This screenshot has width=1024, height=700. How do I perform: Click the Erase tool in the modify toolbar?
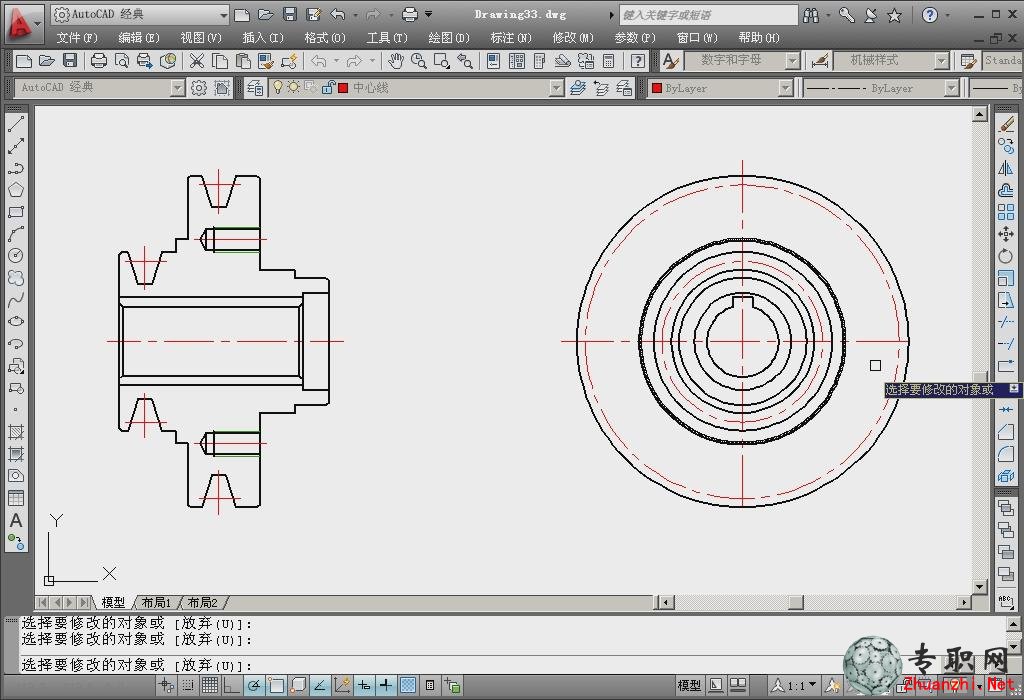point(1006,123)
